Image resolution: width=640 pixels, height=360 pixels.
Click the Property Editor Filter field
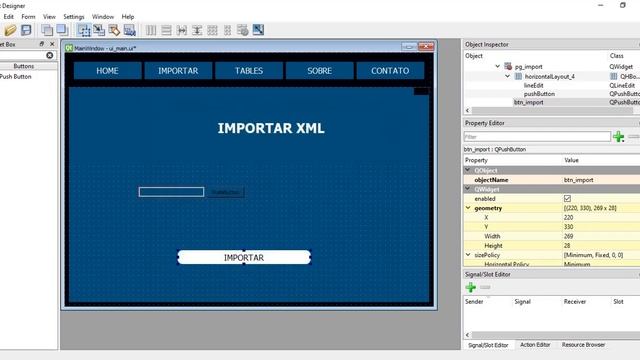537,137
